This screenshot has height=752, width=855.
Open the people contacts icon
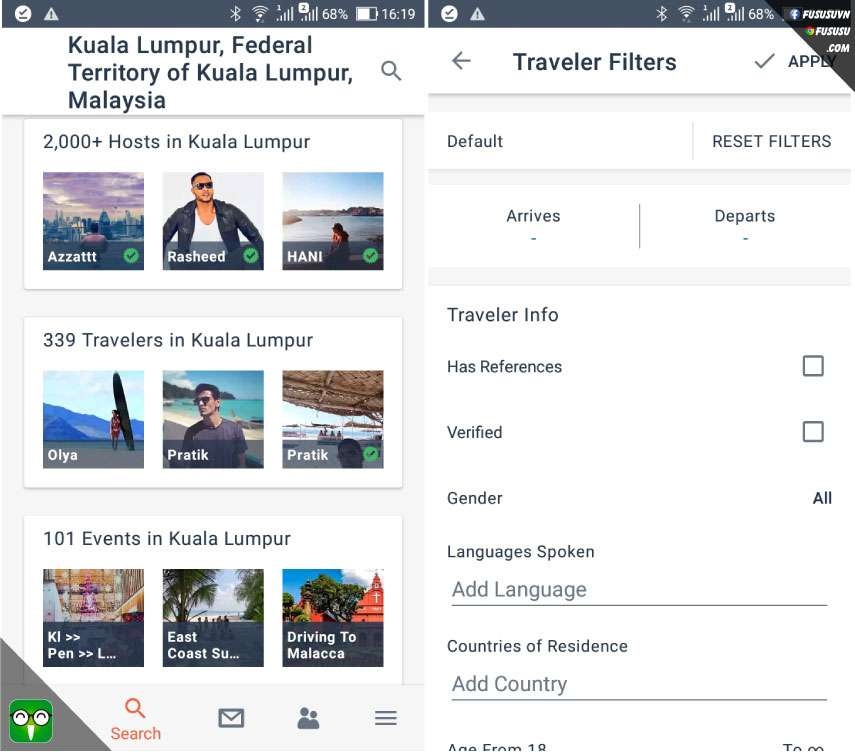tap(308, 718)
